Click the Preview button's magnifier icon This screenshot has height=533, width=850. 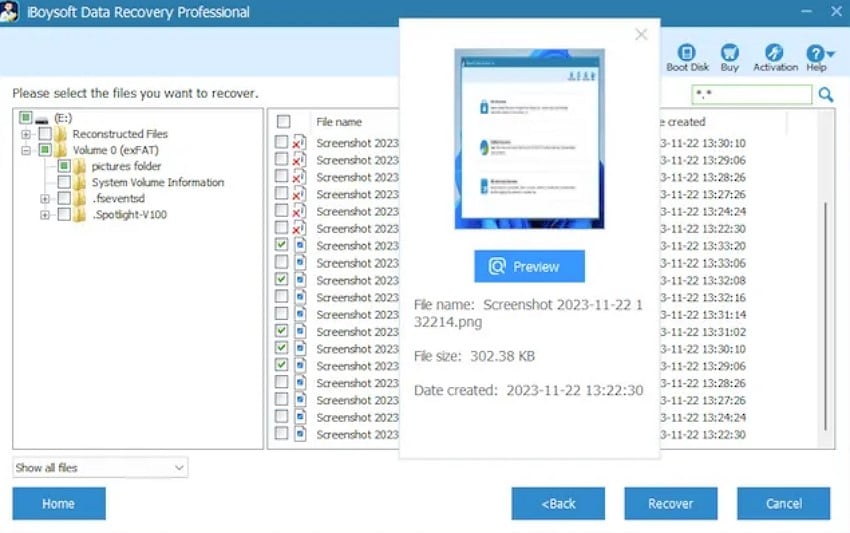pyautogui.click(x=497, y=266)
